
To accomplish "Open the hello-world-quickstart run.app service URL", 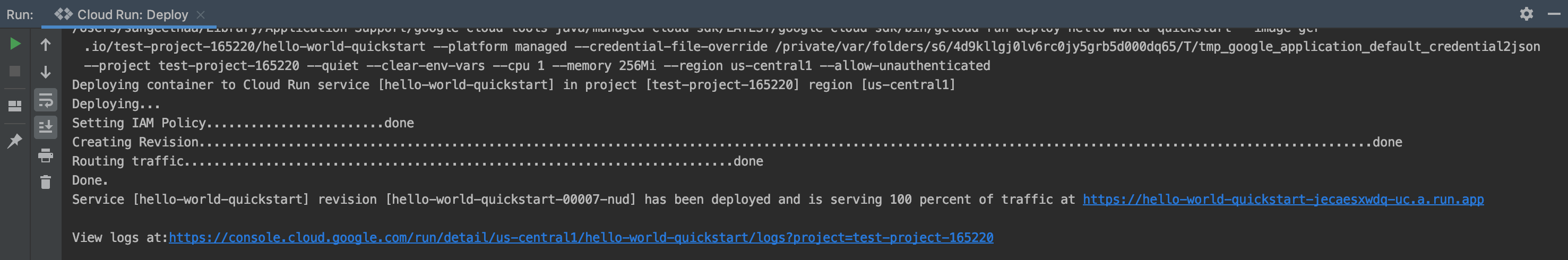I will coord(1282,200).
